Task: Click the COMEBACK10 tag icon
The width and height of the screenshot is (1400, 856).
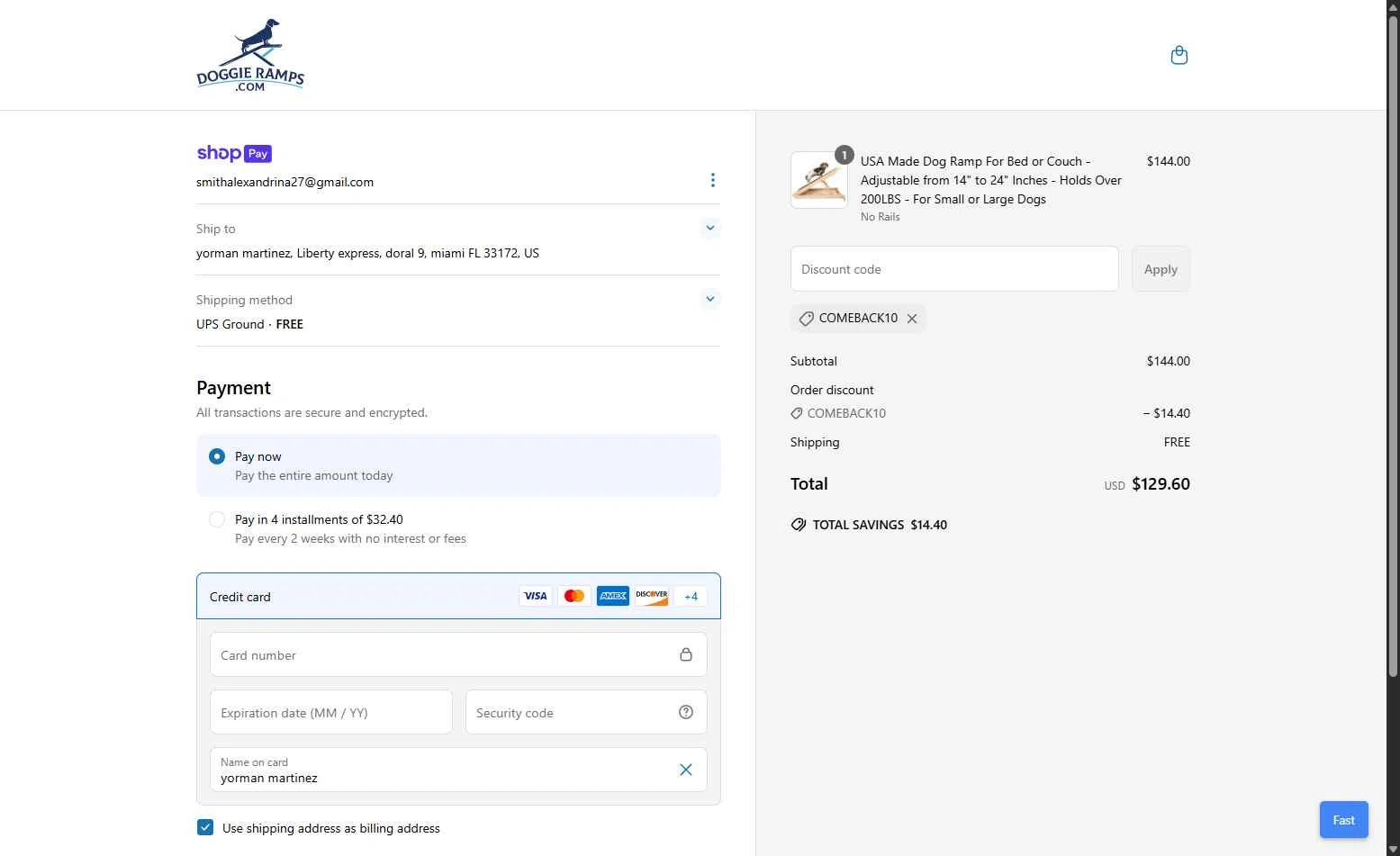Action: point(806,319)
